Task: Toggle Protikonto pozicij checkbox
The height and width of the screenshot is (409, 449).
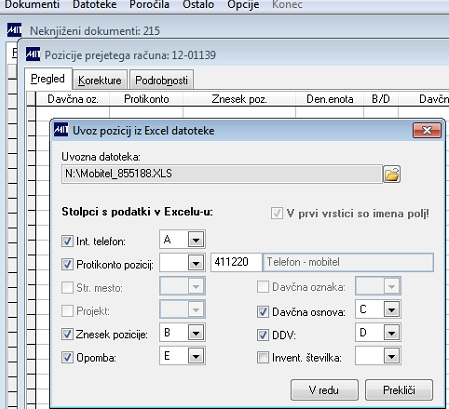Action: [x=67, y=264]
